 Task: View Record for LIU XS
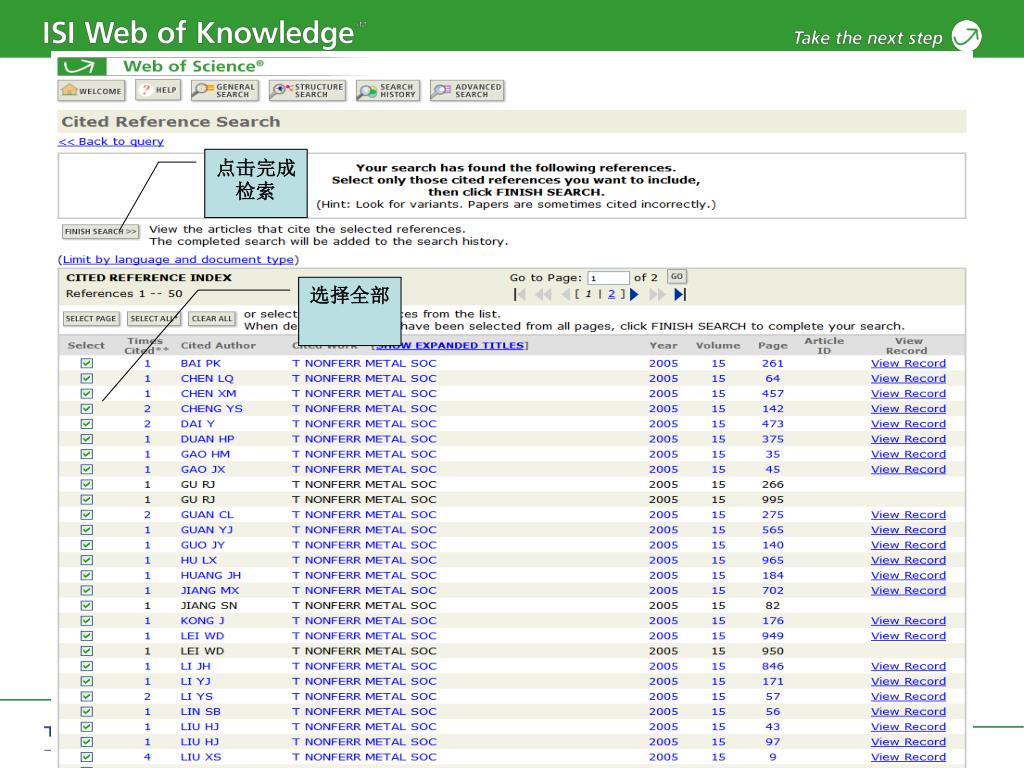pos(908,757)
